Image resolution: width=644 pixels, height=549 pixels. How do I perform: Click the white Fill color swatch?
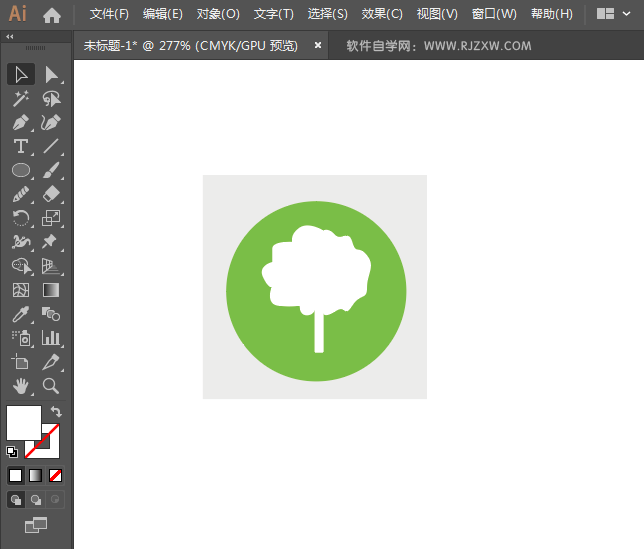(22, 421)
